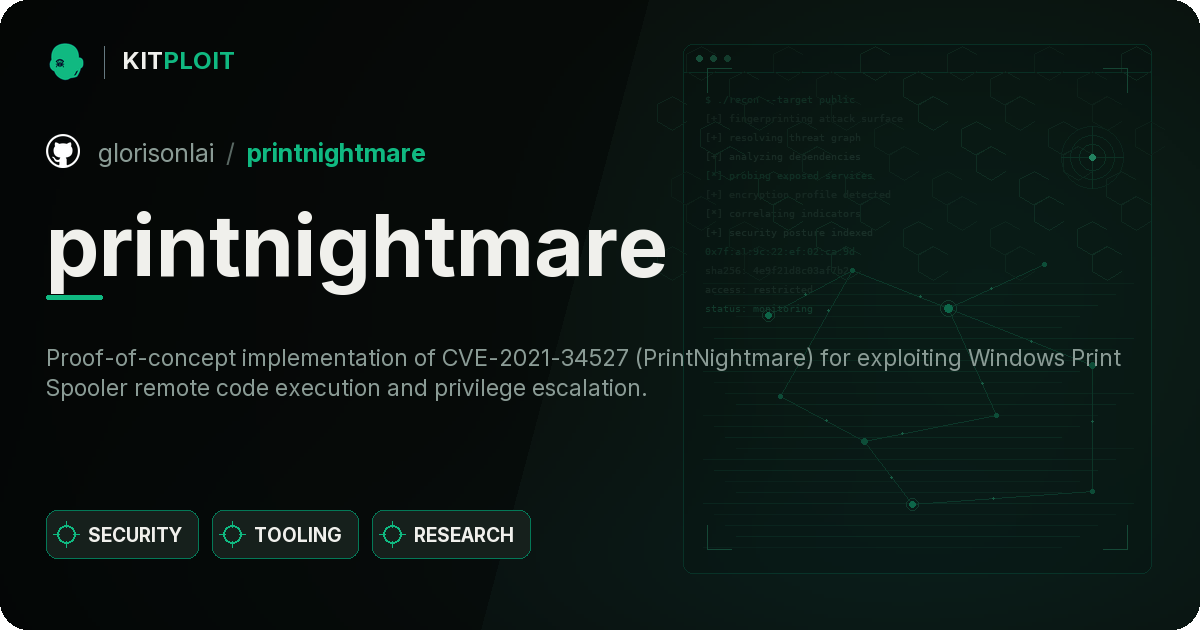1200x630 pixels.
Task: Click the CVE-2021-34527 description text
Action: pyautogui.click(x=583, y=373)
